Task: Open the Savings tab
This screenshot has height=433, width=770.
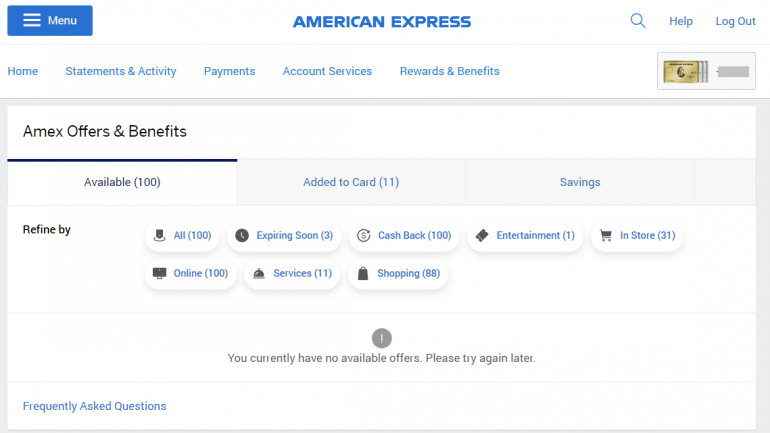Action: [580, 182]
